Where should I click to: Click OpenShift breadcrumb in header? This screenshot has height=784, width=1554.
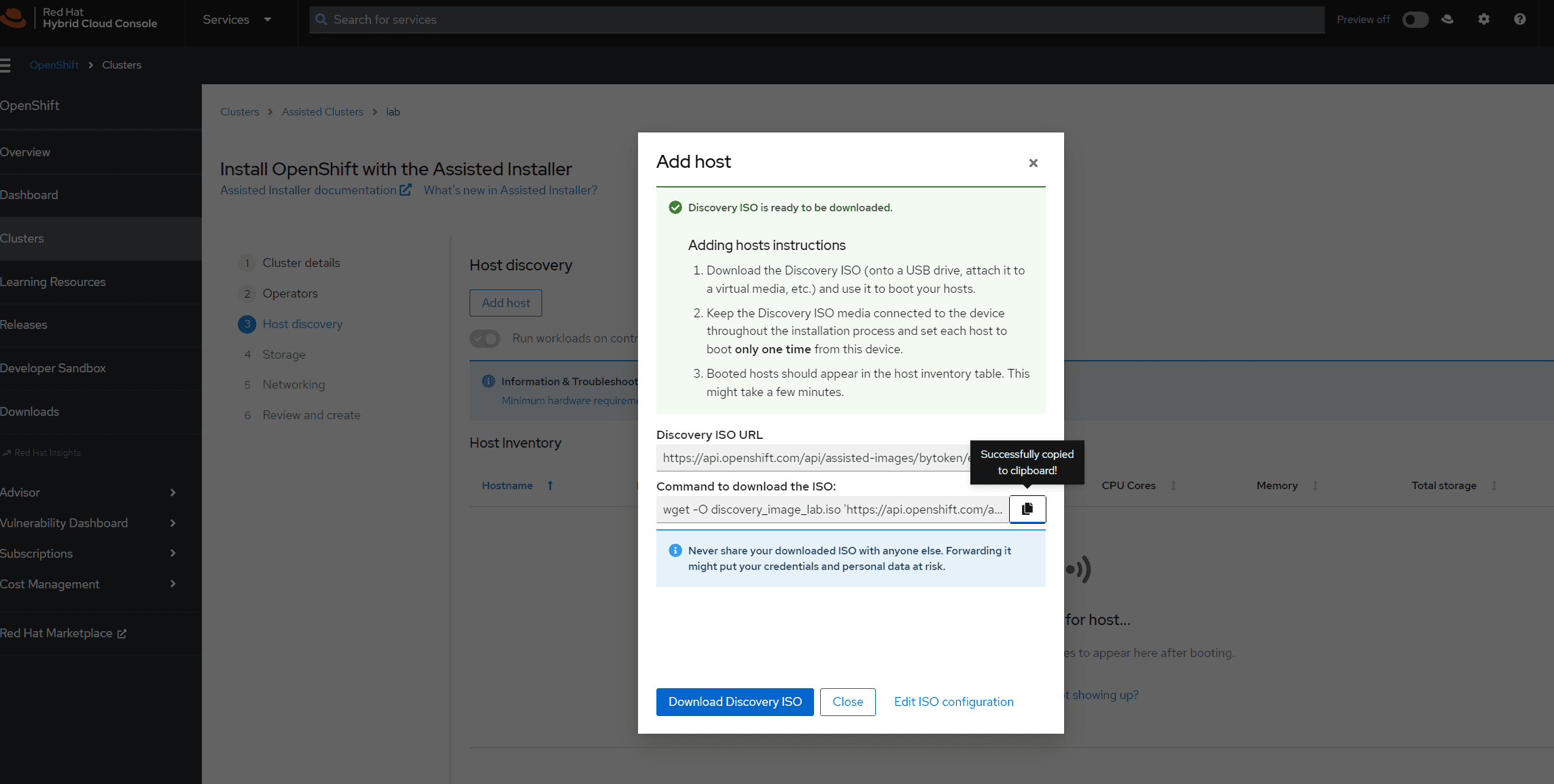[x=54, y=65]
